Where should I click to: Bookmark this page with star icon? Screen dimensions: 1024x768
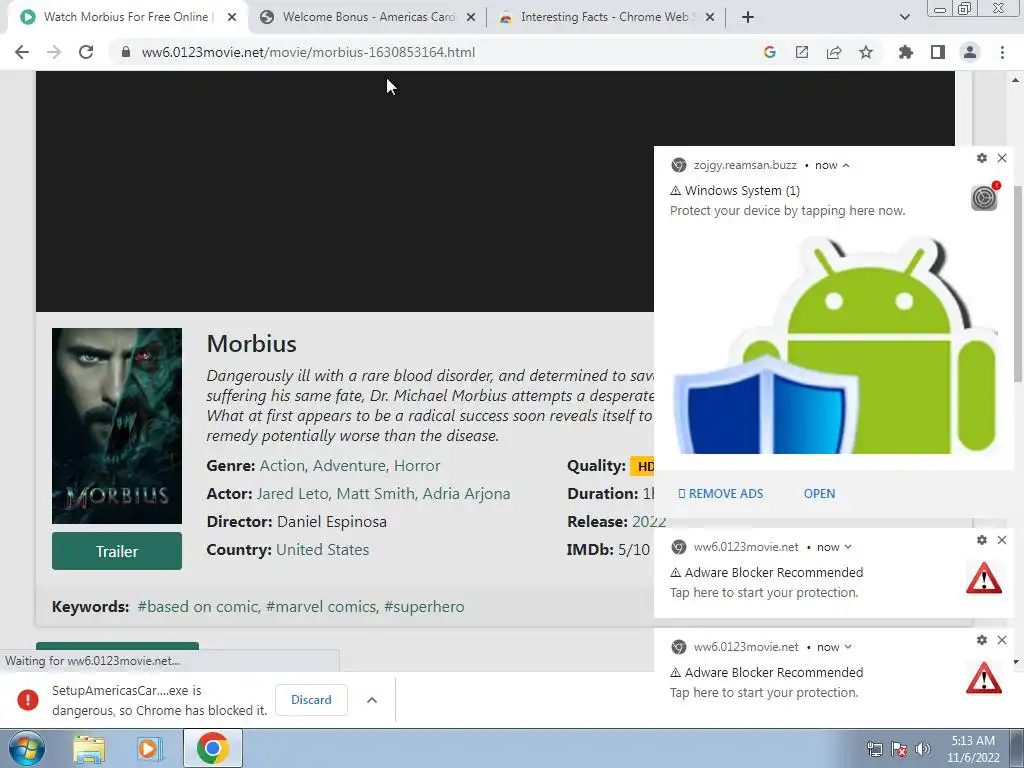pos(865,52)
